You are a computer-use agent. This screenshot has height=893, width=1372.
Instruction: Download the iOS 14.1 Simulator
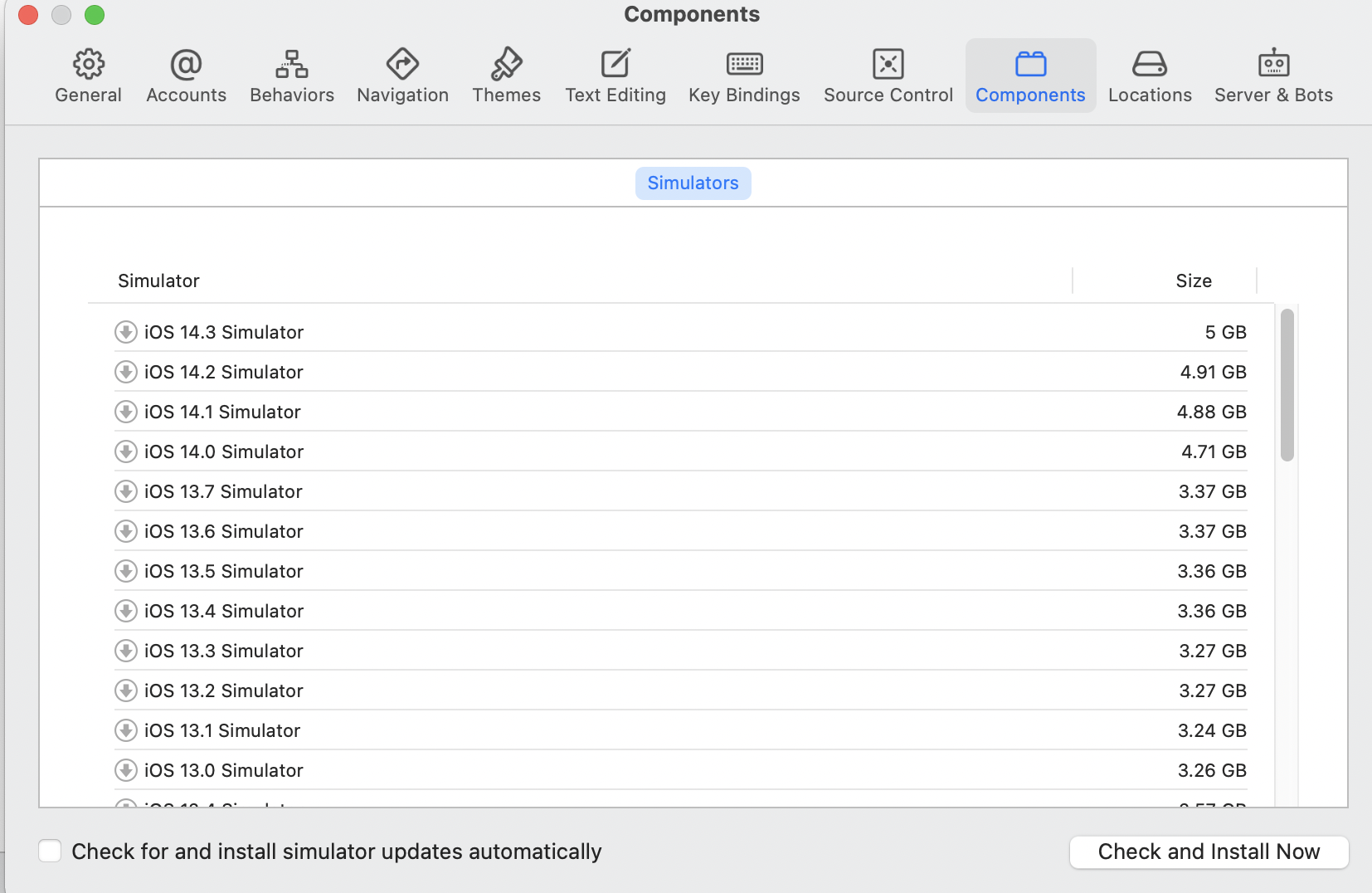[x=125, y=412]
